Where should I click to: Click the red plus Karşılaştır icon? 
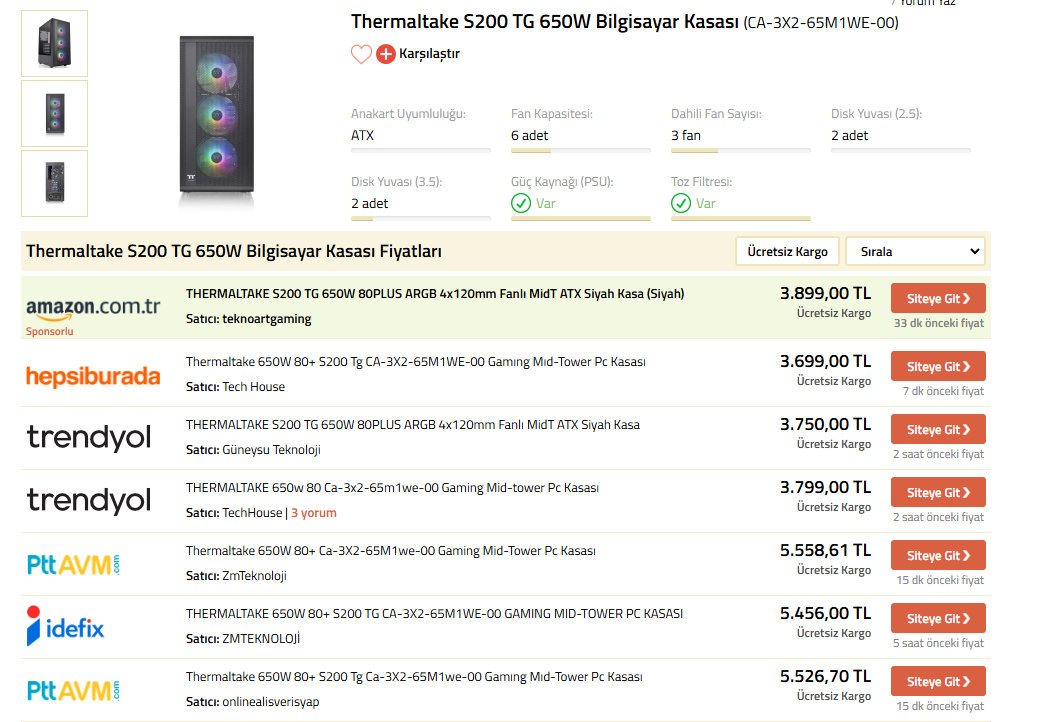click(386, 54)
